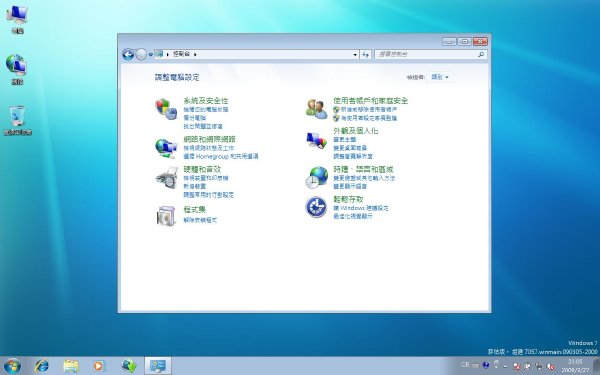Launch Internet Explorer from the taskbar
The width and height of the screenshot is (600, 375).
[x=42, y=366]
